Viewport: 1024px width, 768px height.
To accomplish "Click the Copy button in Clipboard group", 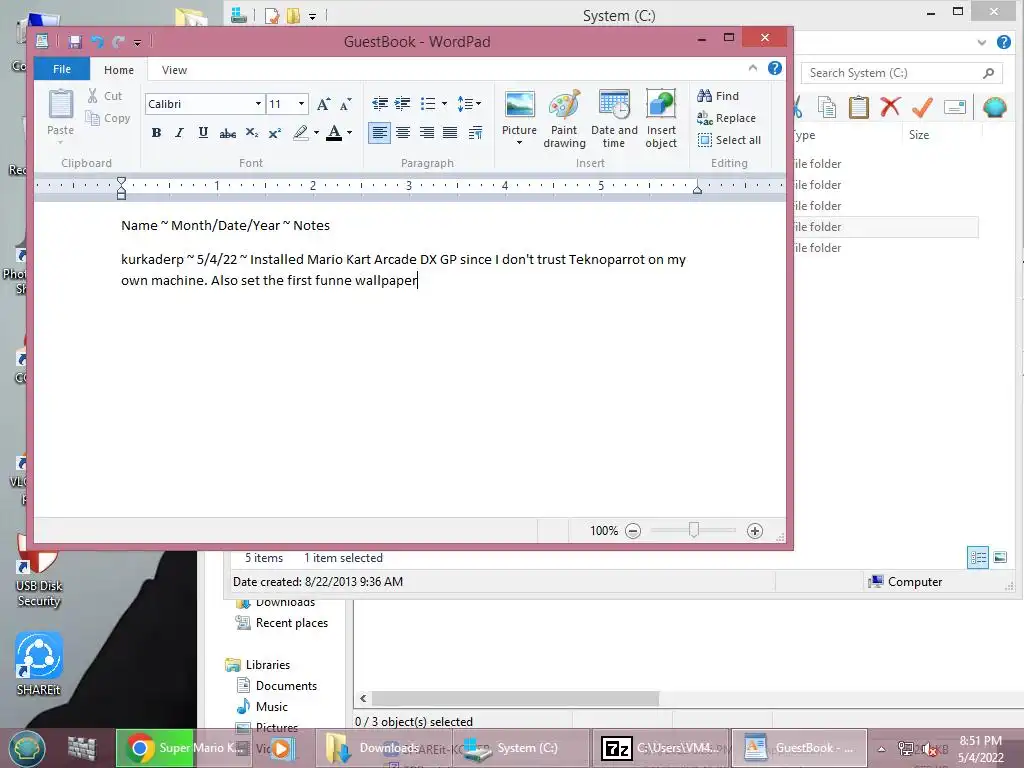I will click(x=108, y=118).
